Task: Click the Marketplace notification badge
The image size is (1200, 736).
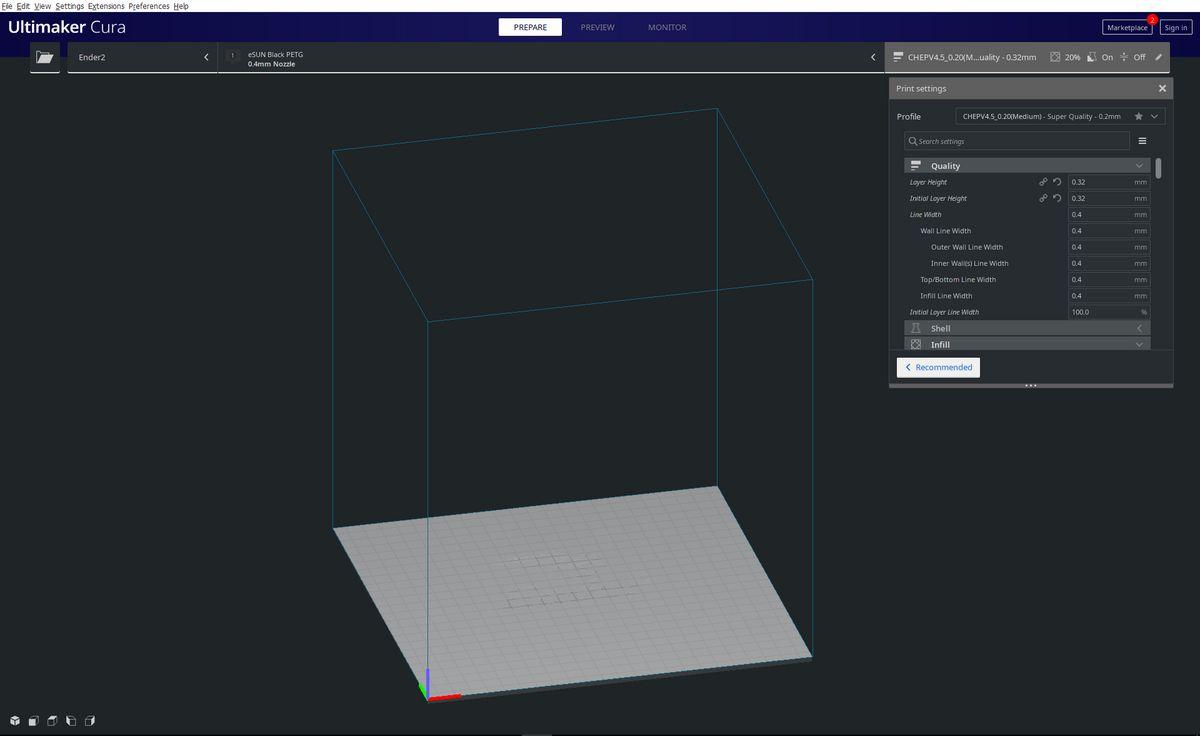Action: point(1152,19)
